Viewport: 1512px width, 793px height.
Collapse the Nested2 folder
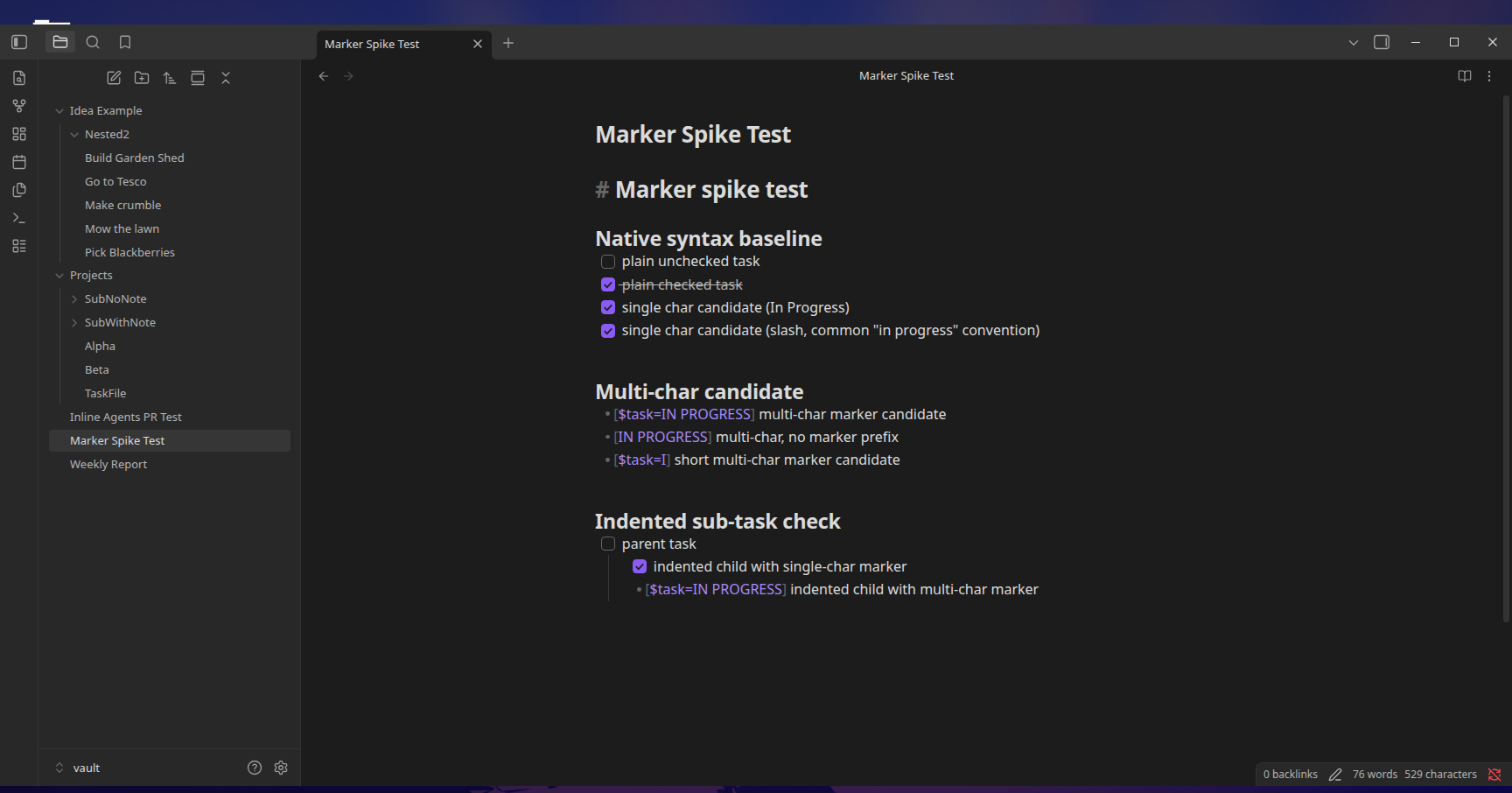pos(74,135)
